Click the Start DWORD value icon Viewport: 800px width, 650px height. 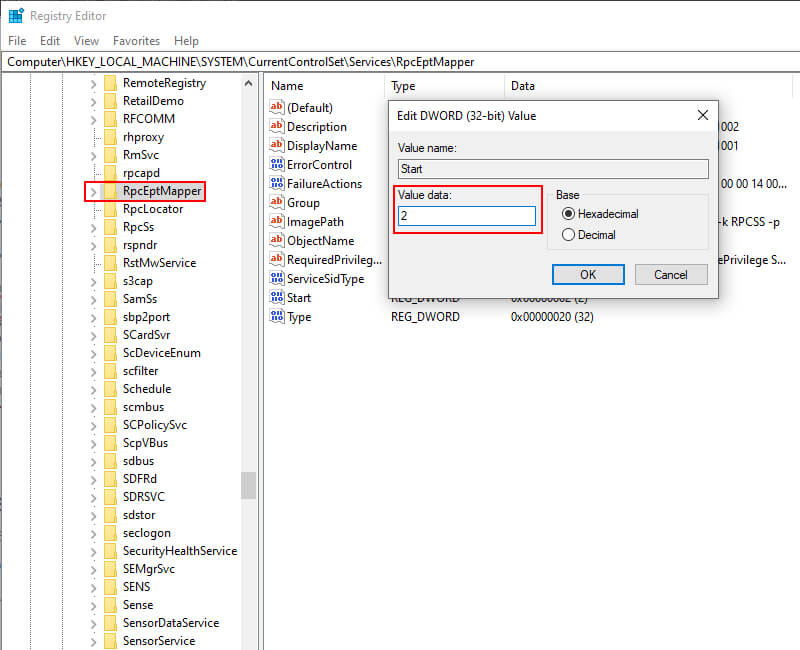(277, 297)
